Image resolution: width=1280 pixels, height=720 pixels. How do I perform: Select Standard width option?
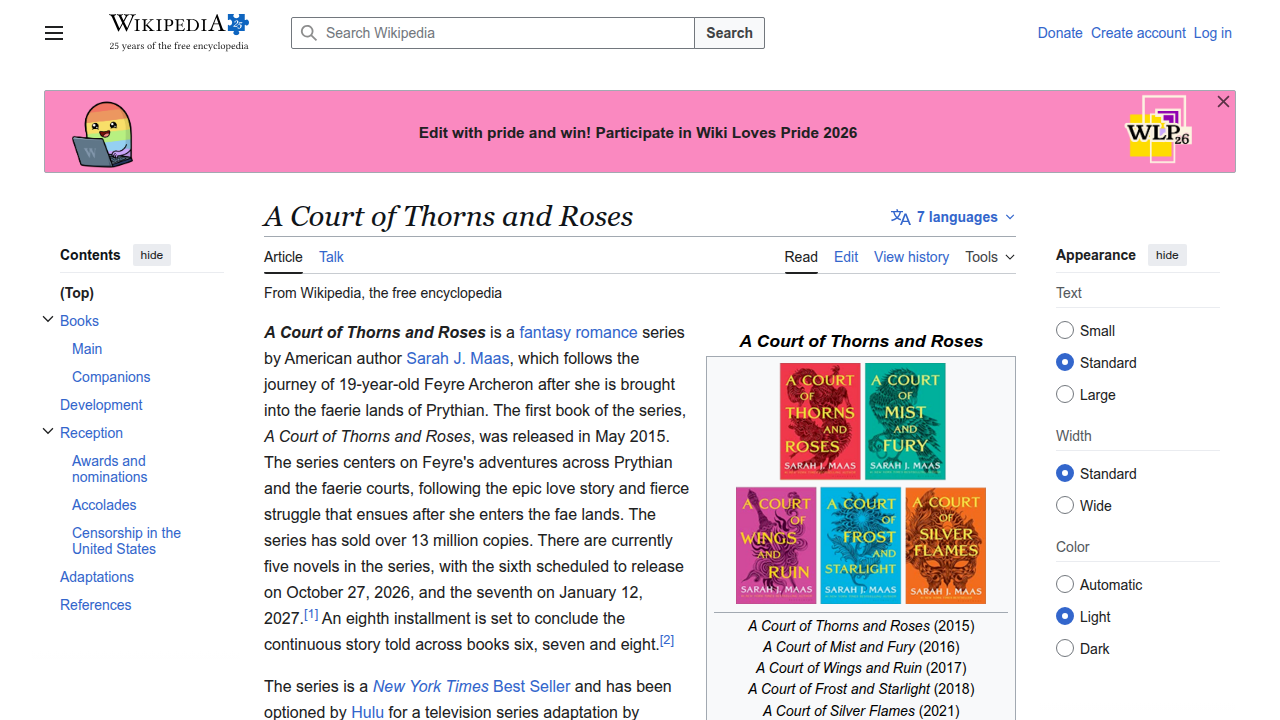[1065, 474]
